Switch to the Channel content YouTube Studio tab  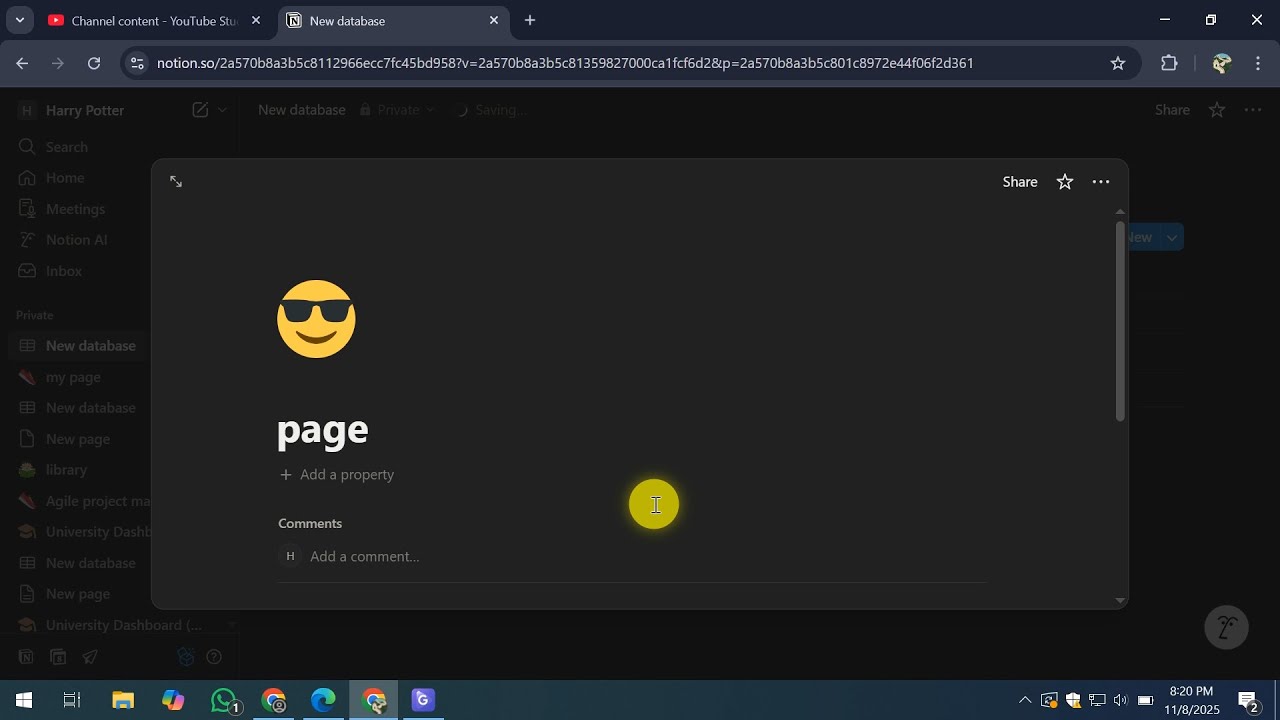tap(155, 20)
